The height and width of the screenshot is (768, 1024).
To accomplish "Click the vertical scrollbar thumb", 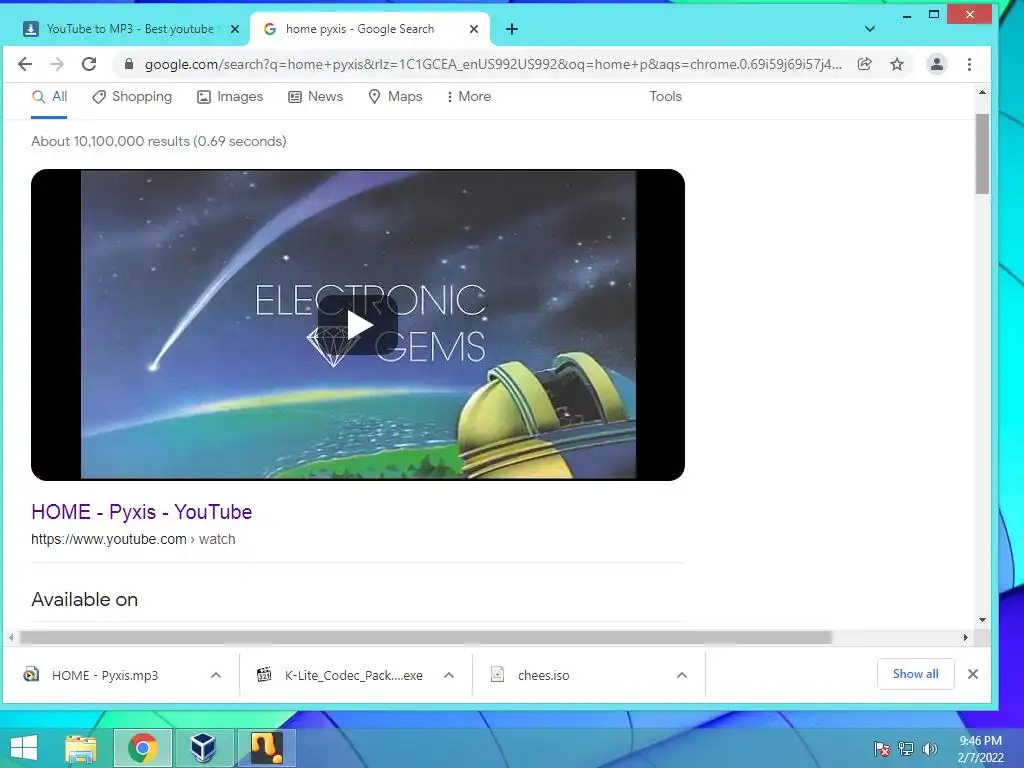I will point(982,154).
